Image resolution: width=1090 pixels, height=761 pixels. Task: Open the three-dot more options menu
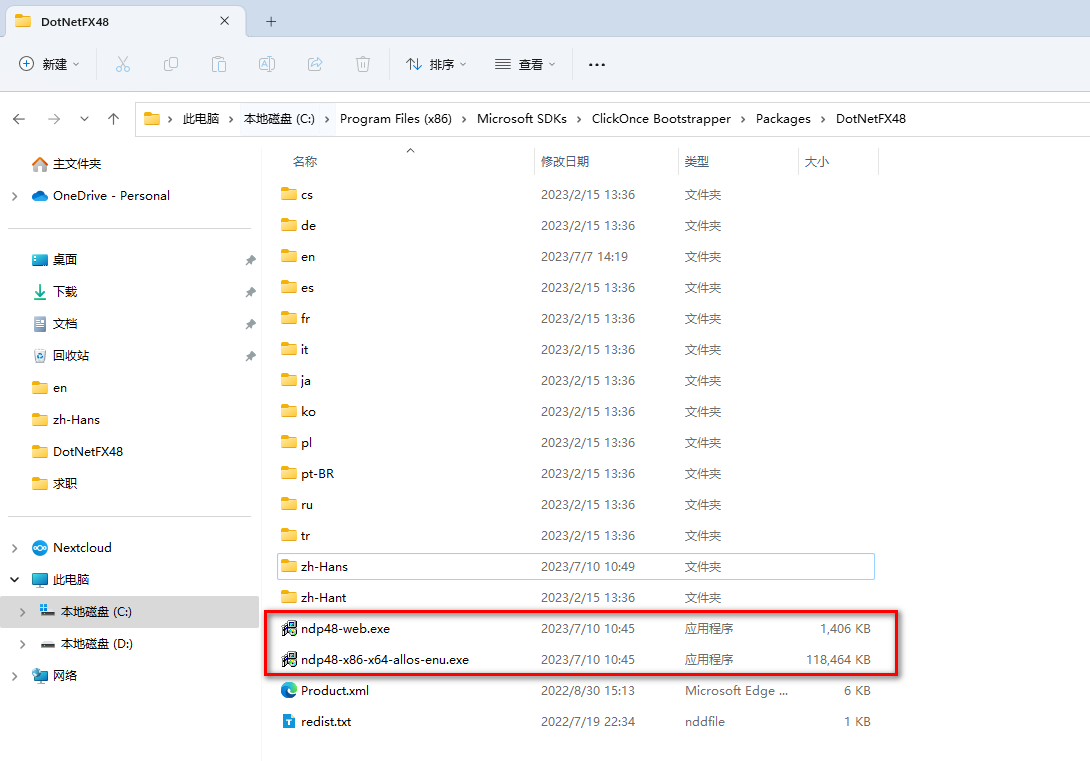point(596,64)
